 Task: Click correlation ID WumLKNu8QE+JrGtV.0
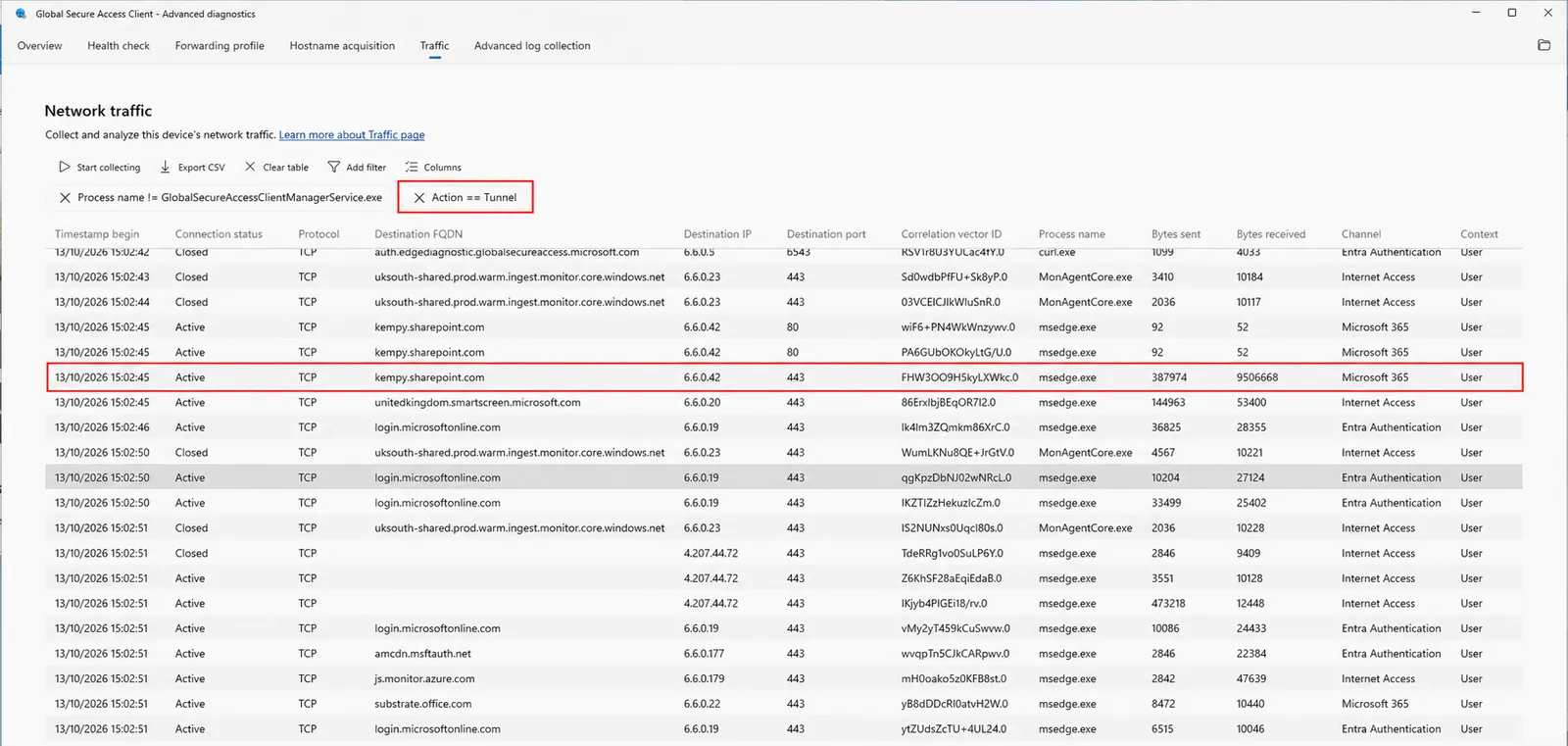[x=957, y=453]
